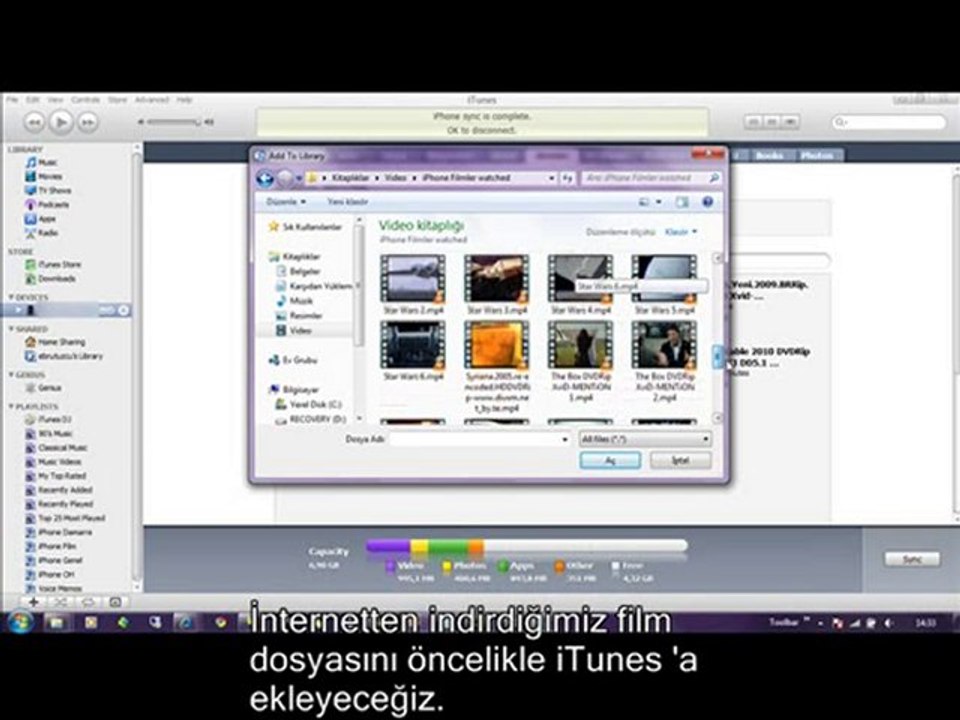The width and height of the screenshot is (960, 720).
Task: Select the Star Wars 3.mp4 thumbnail
Action: tap(497, 279)
